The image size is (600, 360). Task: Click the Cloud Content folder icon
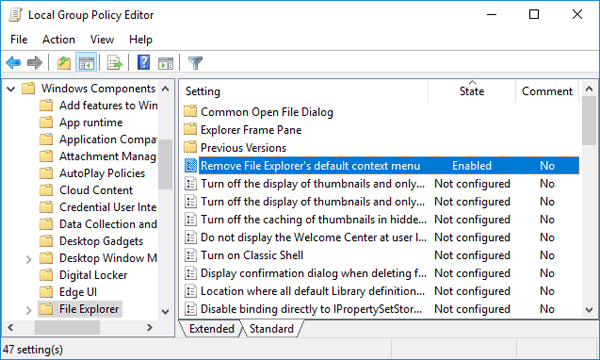(x=46, y=190)
